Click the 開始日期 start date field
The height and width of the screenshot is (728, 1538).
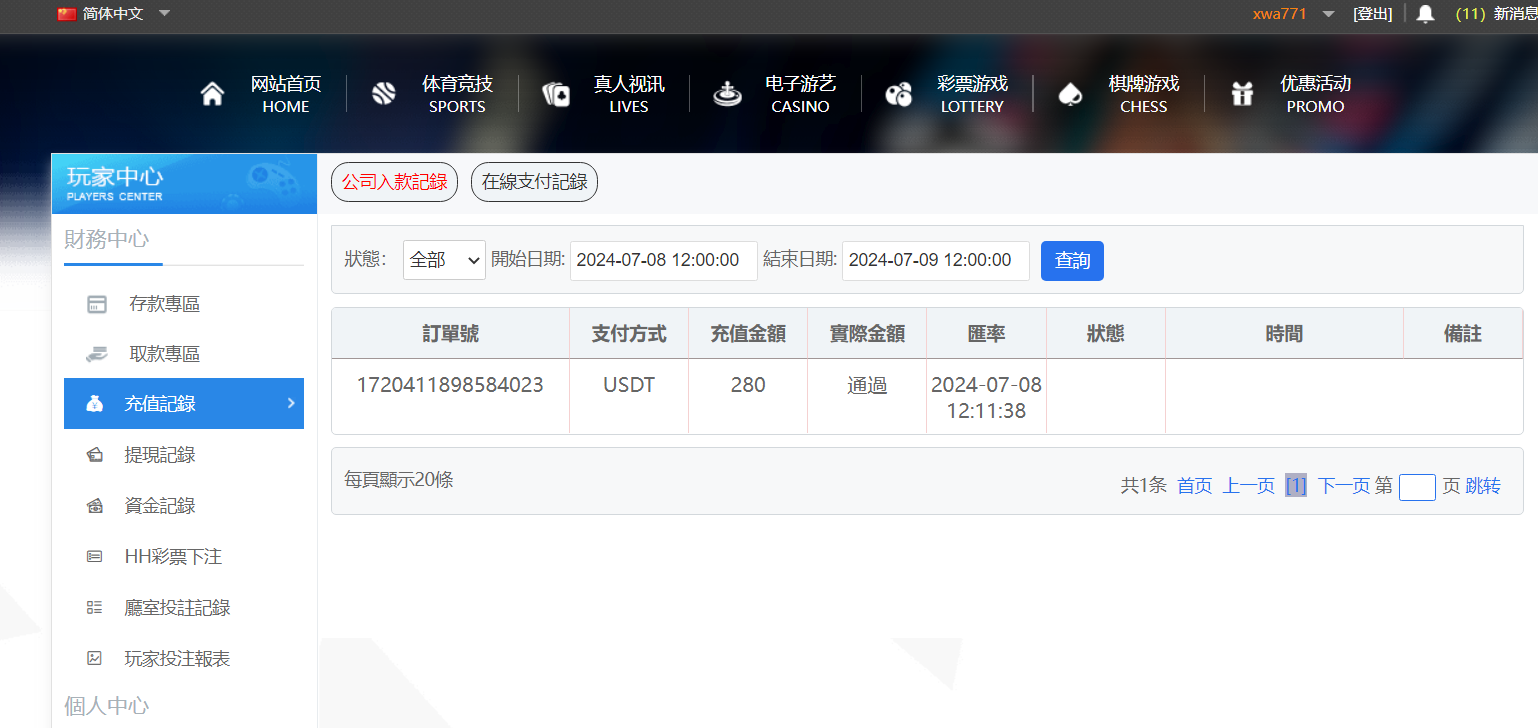click(x=663, y=260)
